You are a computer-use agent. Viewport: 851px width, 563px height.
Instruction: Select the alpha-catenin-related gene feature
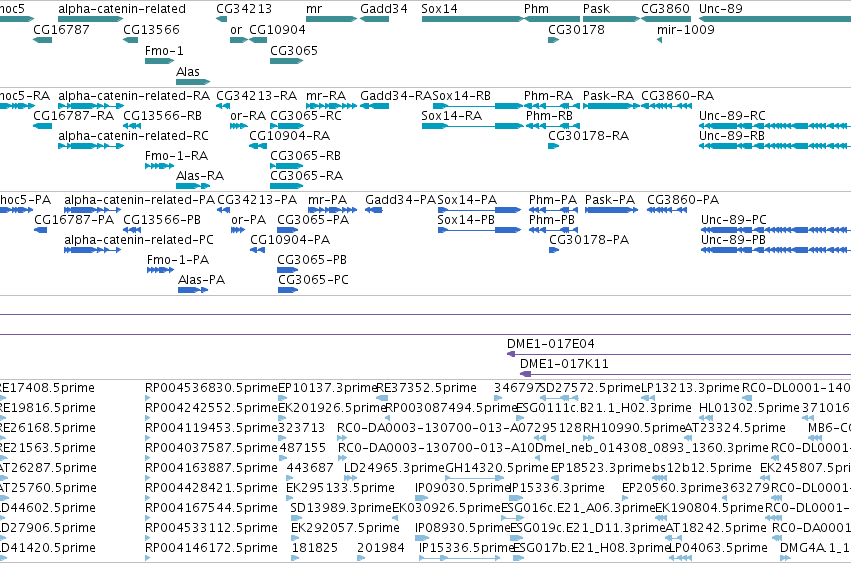point(91,19)
